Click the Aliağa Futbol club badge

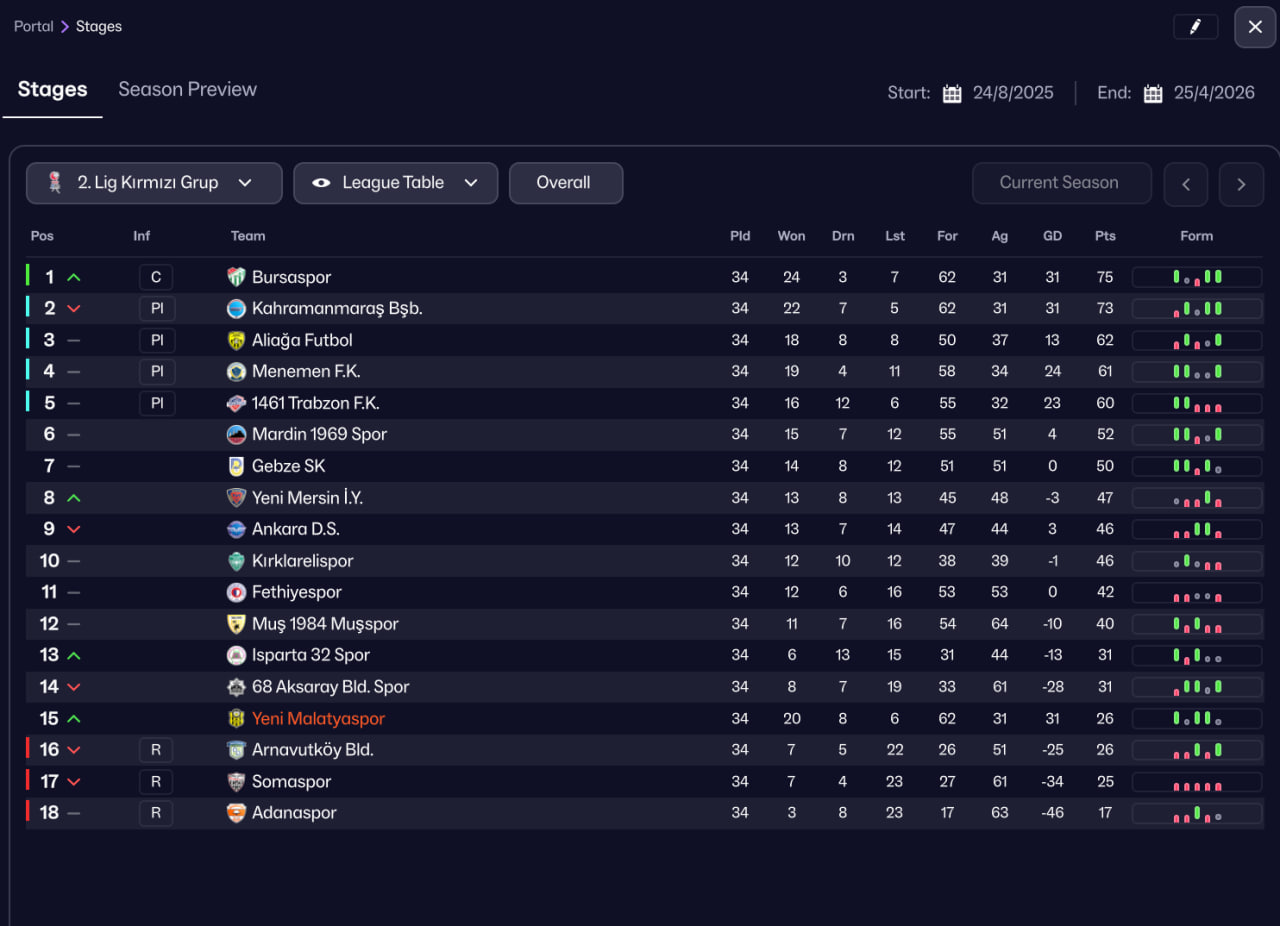[236, 340]
